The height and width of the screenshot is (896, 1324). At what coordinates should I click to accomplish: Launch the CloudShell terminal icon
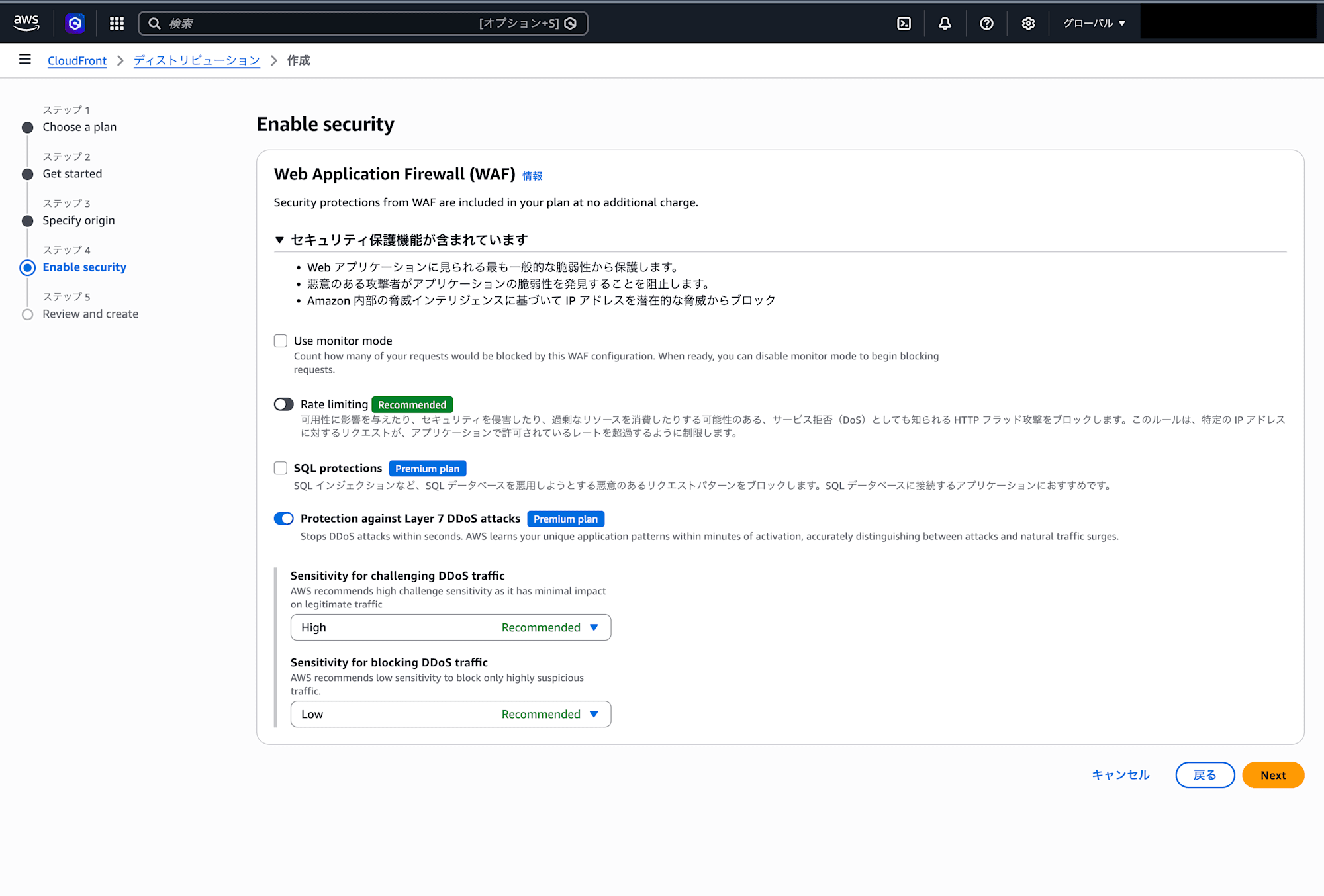click(x=904, y=23)
